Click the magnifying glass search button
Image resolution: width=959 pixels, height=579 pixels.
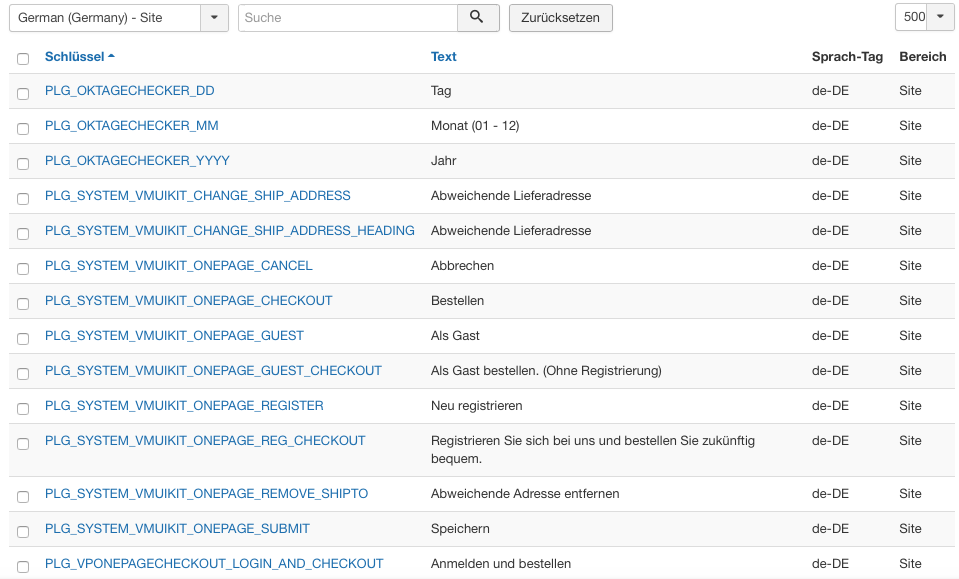click(x=477, y=18)
